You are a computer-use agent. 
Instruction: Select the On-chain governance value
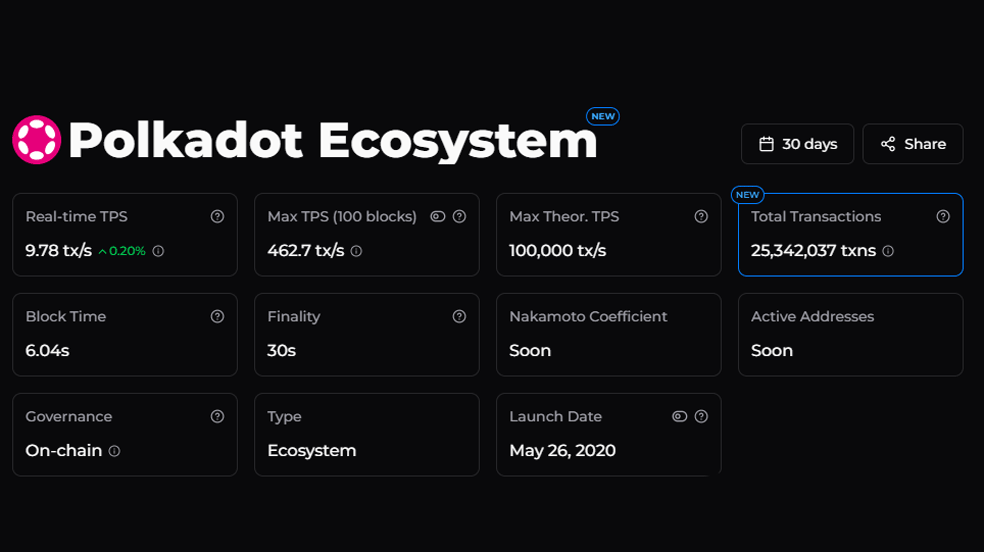(x=63, y=450)
